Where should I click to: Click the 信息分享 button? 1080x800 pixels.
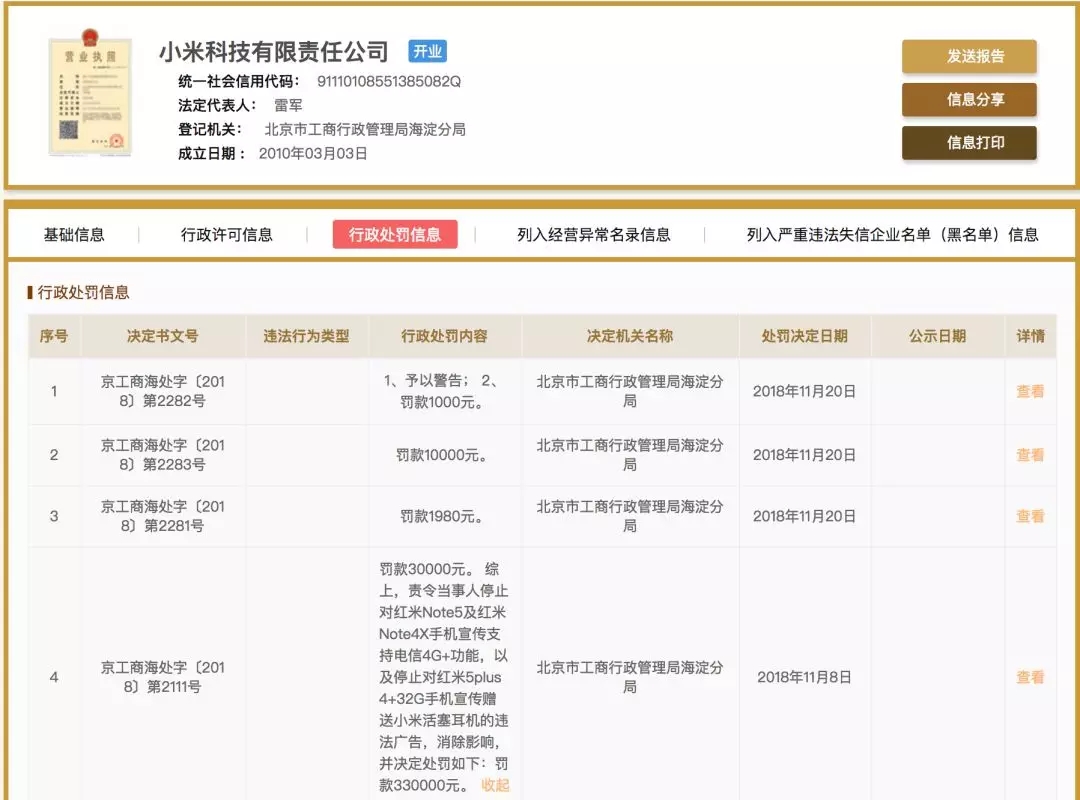click(969, 100)
